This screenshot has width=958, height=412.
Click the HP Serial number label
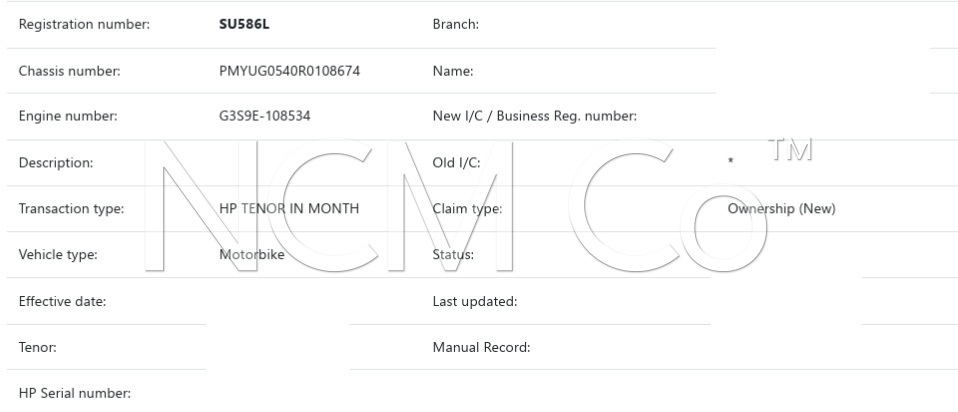pos(75,393)
